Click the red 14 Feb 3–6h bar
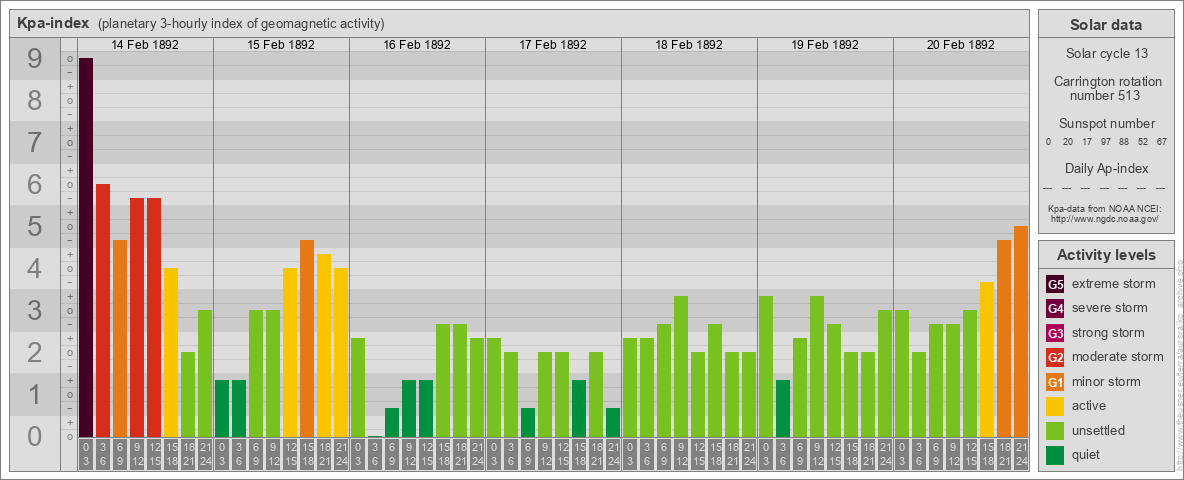Screen dimensions: 1184x480 tap(103, 310)
